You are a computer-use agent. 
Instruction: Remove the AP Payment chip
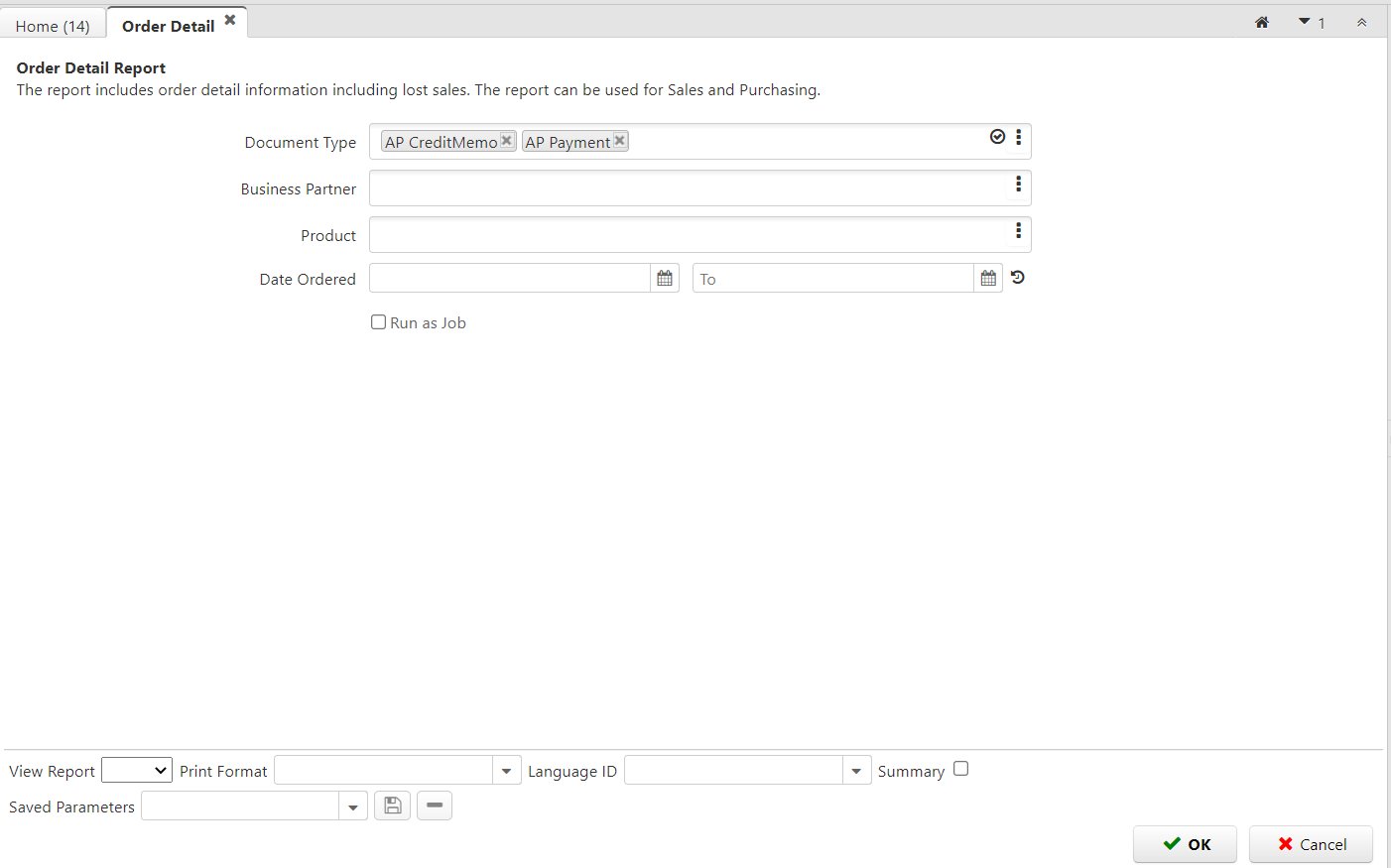click(x=619, y=141)
